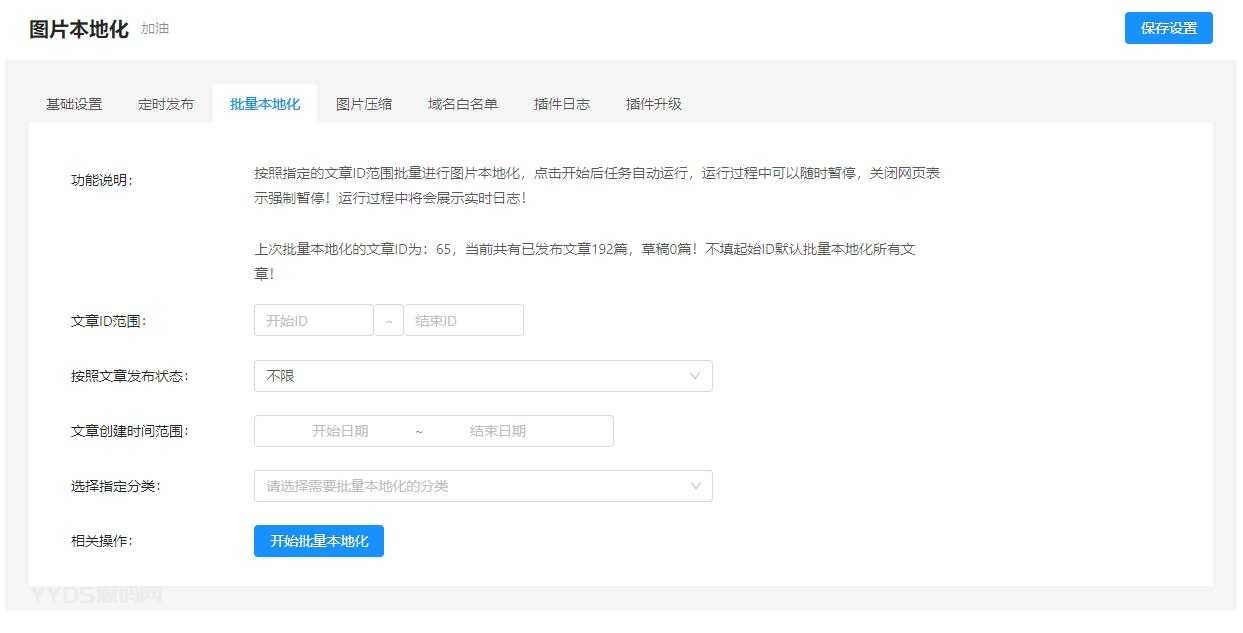Image resolution: width=1243 pixels, height=633 pixels.
Task: Open the category selection dropdown
Action: [483, 485]
